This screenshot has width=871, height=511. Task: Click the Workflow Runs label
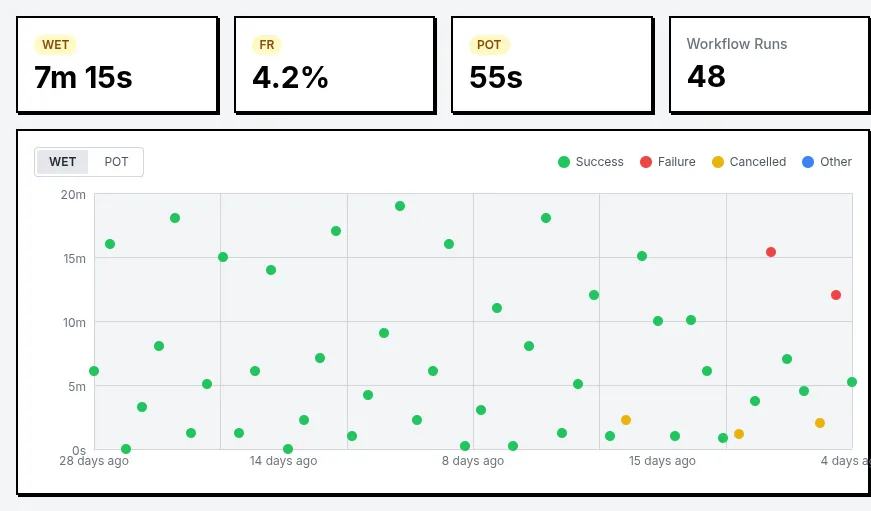[x=736, y=44]
